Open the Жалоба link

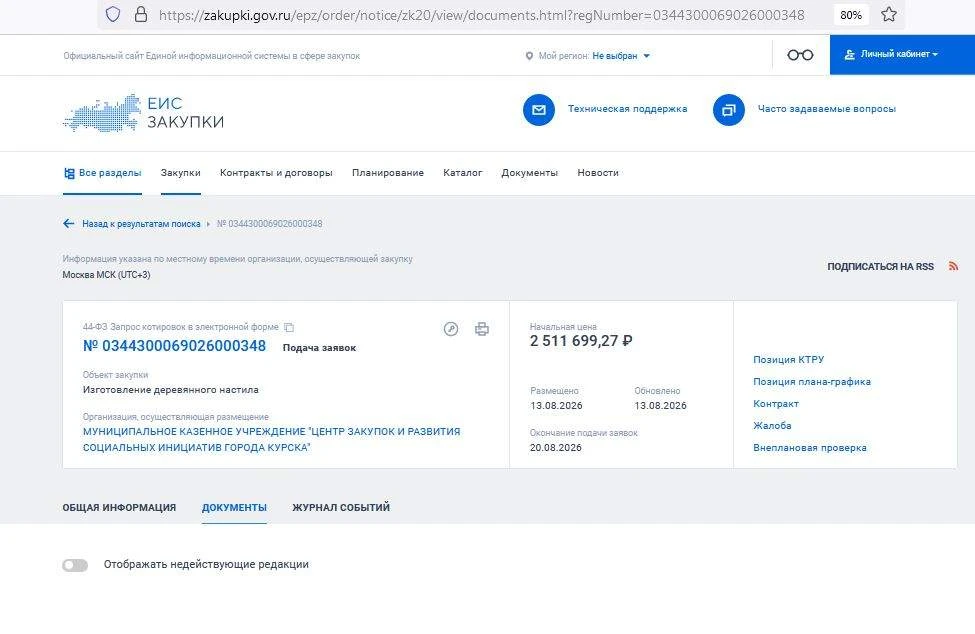[x=772, y=426]
